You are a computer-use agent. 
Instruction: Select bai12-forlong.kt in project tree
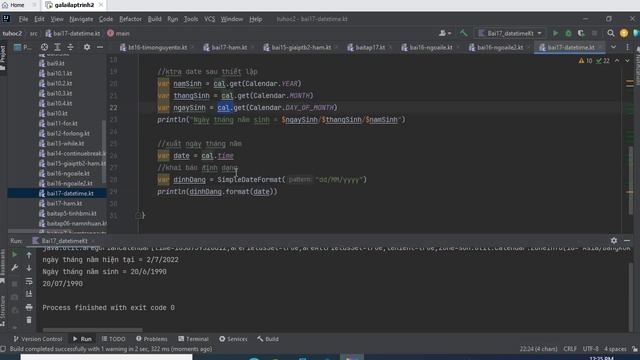coord(68,133)
